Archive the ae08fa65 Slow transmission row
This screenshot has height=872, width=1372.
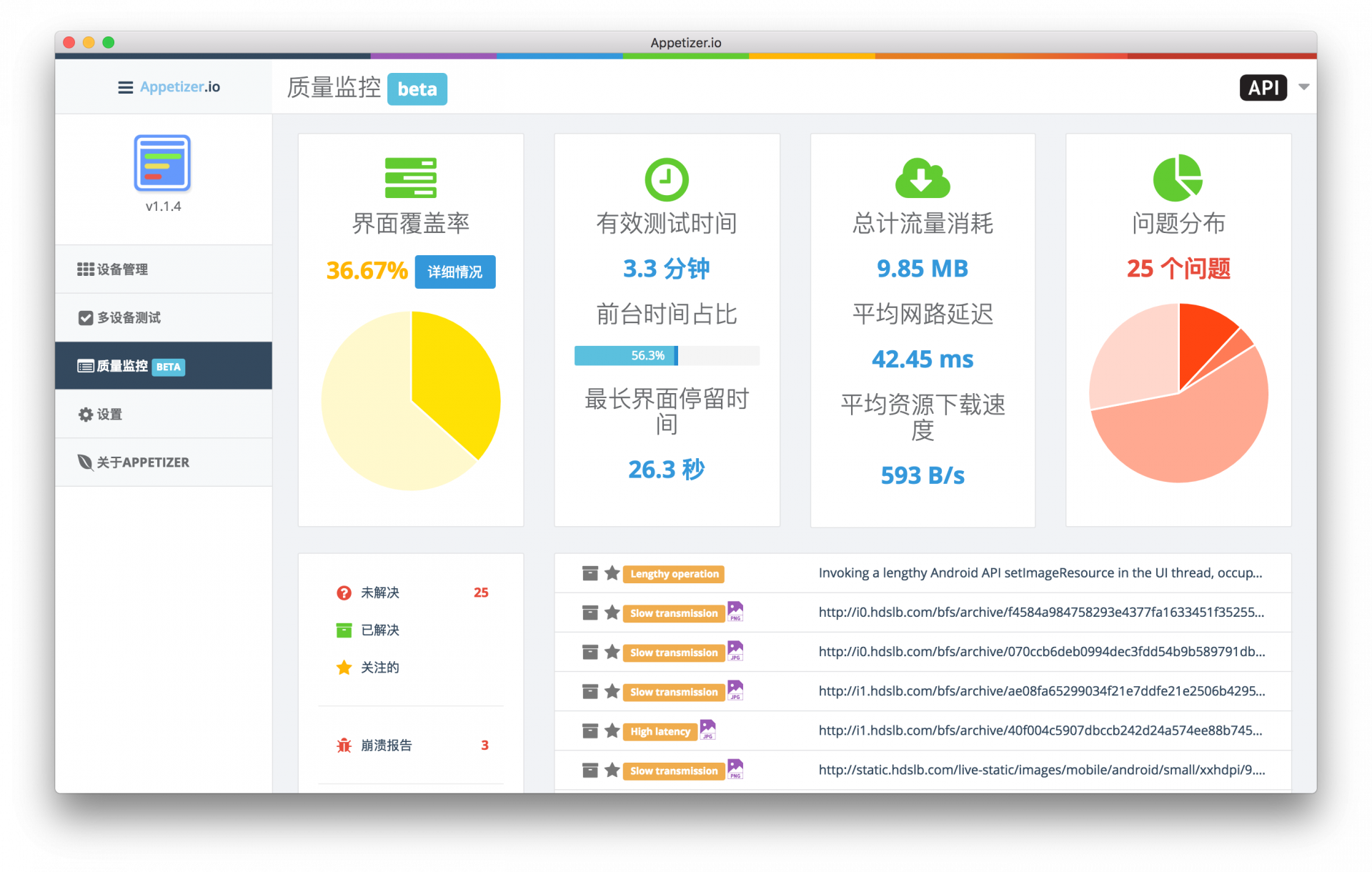590,691
